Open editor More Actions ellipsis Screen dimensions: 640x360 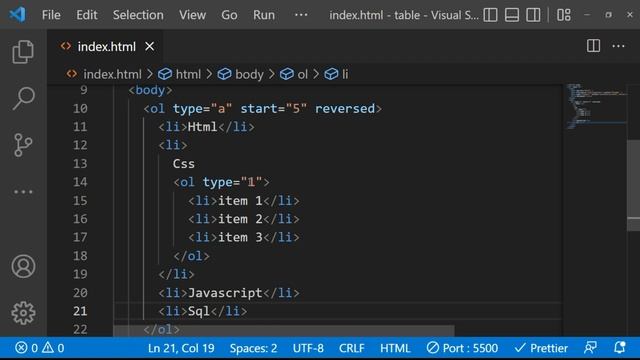(x=618, y=46)
